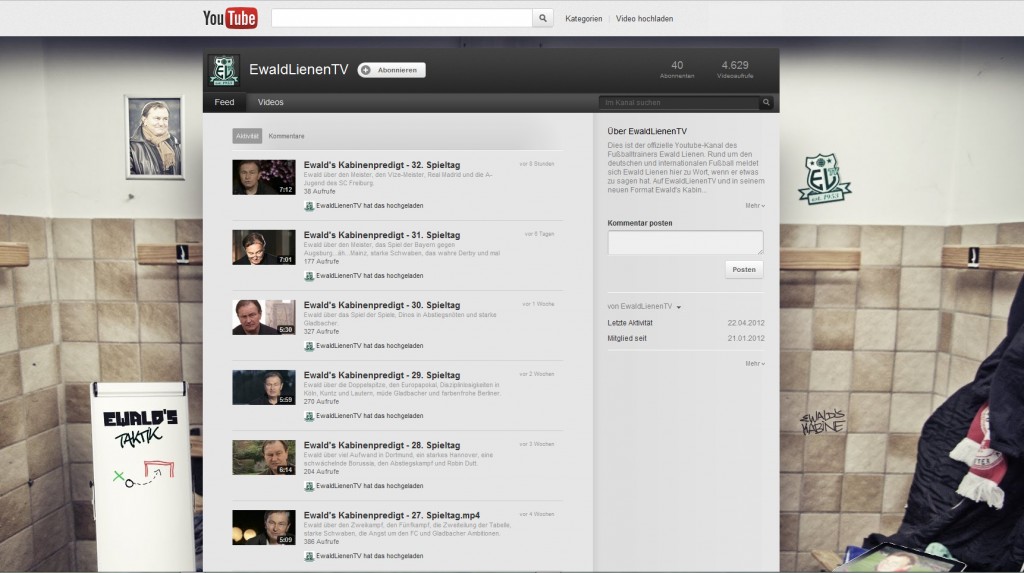Image resolution: width=1024 pixels, height=573 pixels.
Task: Click 'vor 1 Woche' timestamp
Action: point(538,304)
